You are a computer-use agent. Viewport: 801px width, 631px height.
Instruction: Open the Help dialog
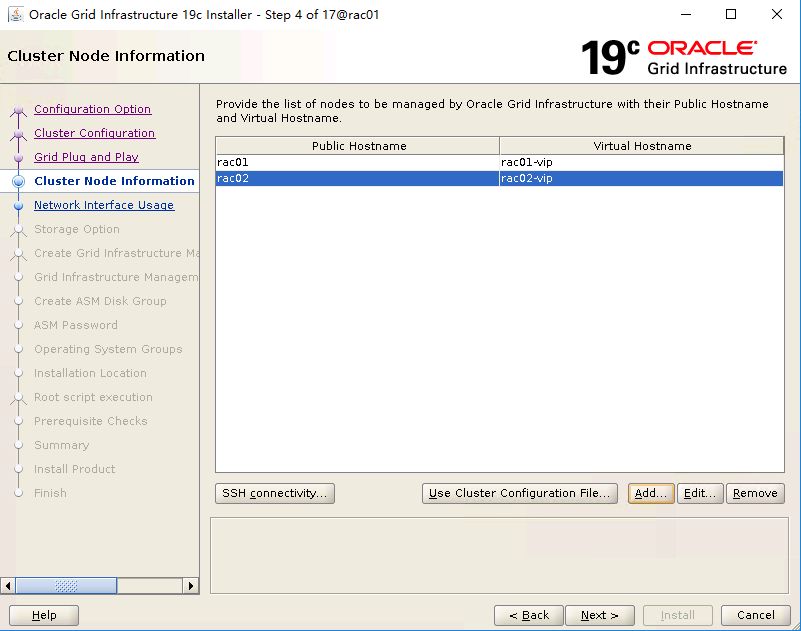(44, 615)
